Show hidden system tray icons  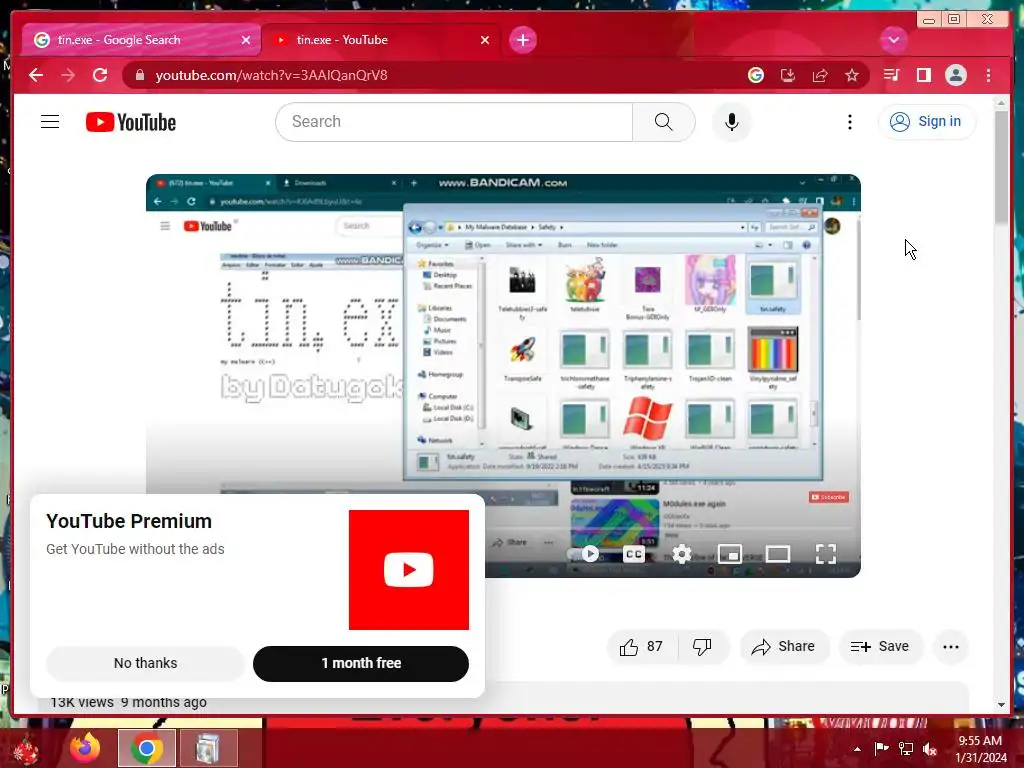point(857,749)
